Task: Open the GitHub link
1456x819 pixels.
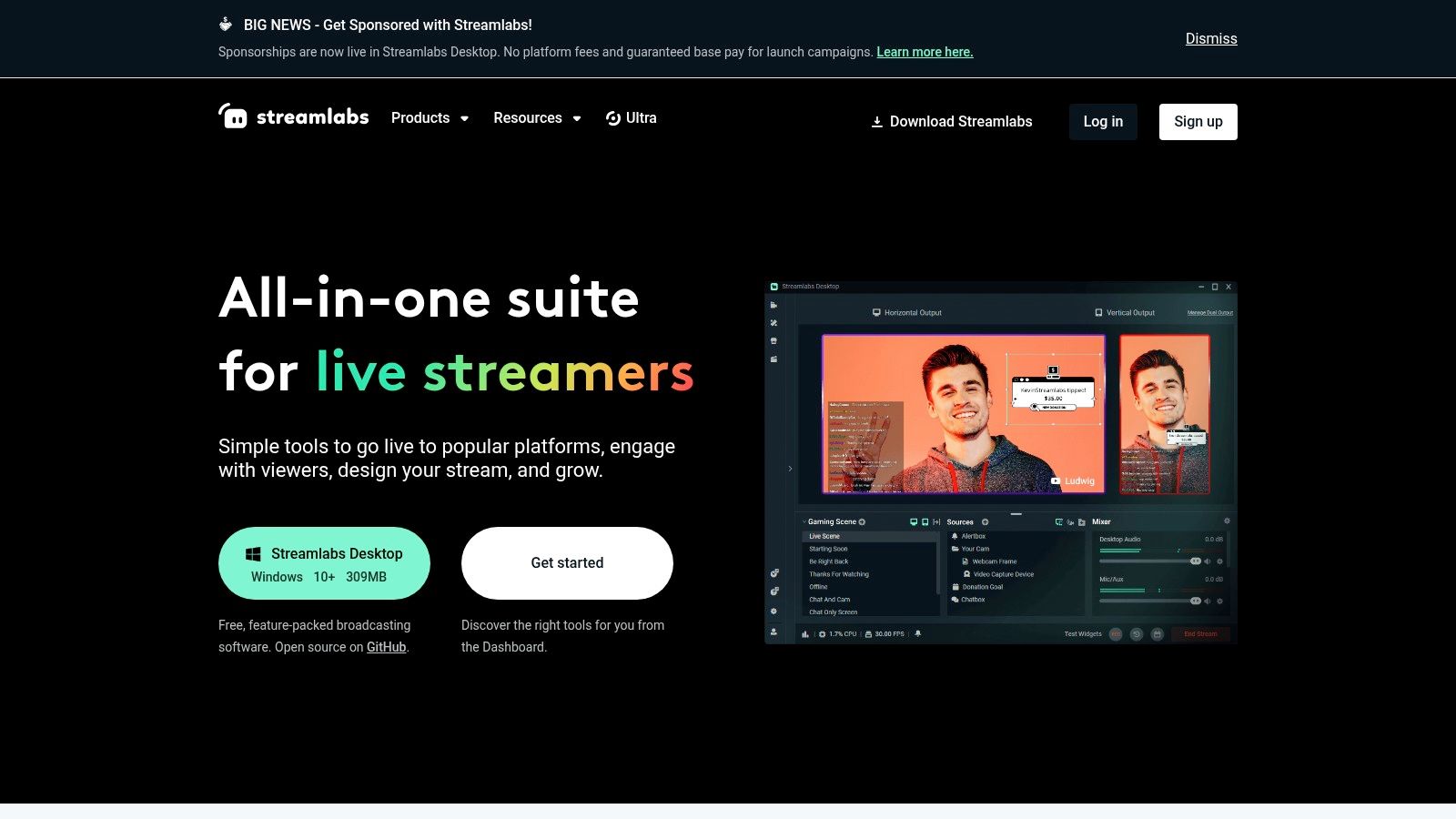Action: [x=386, y=647]
